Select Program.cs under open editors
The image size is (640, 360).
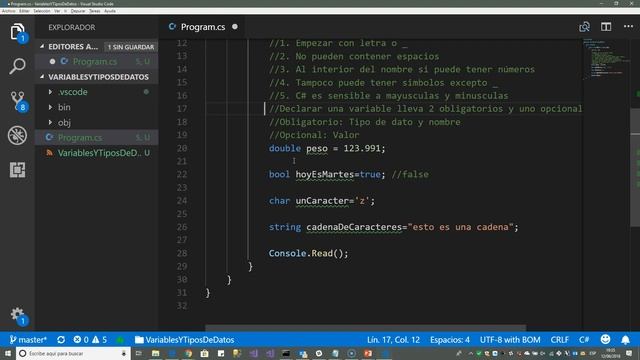pos(97,62)
